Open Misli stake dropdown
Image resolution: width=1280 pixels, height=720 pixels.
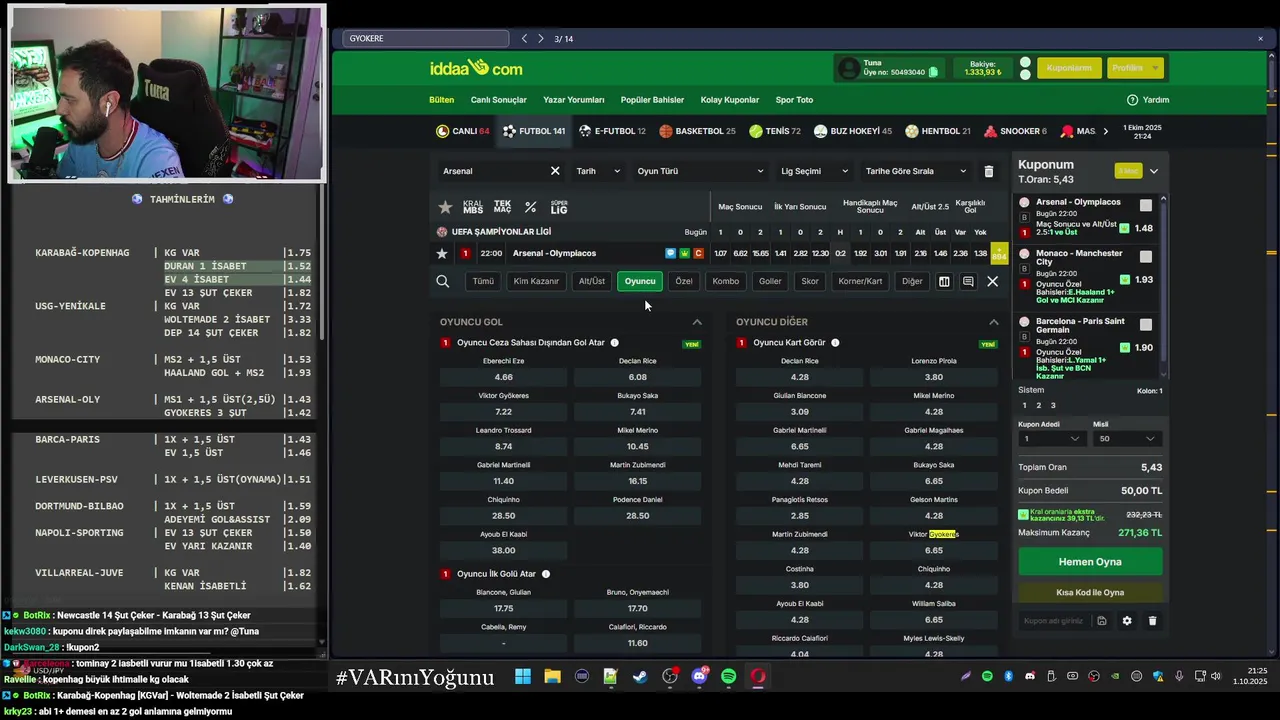click(x=1127, y=439)
